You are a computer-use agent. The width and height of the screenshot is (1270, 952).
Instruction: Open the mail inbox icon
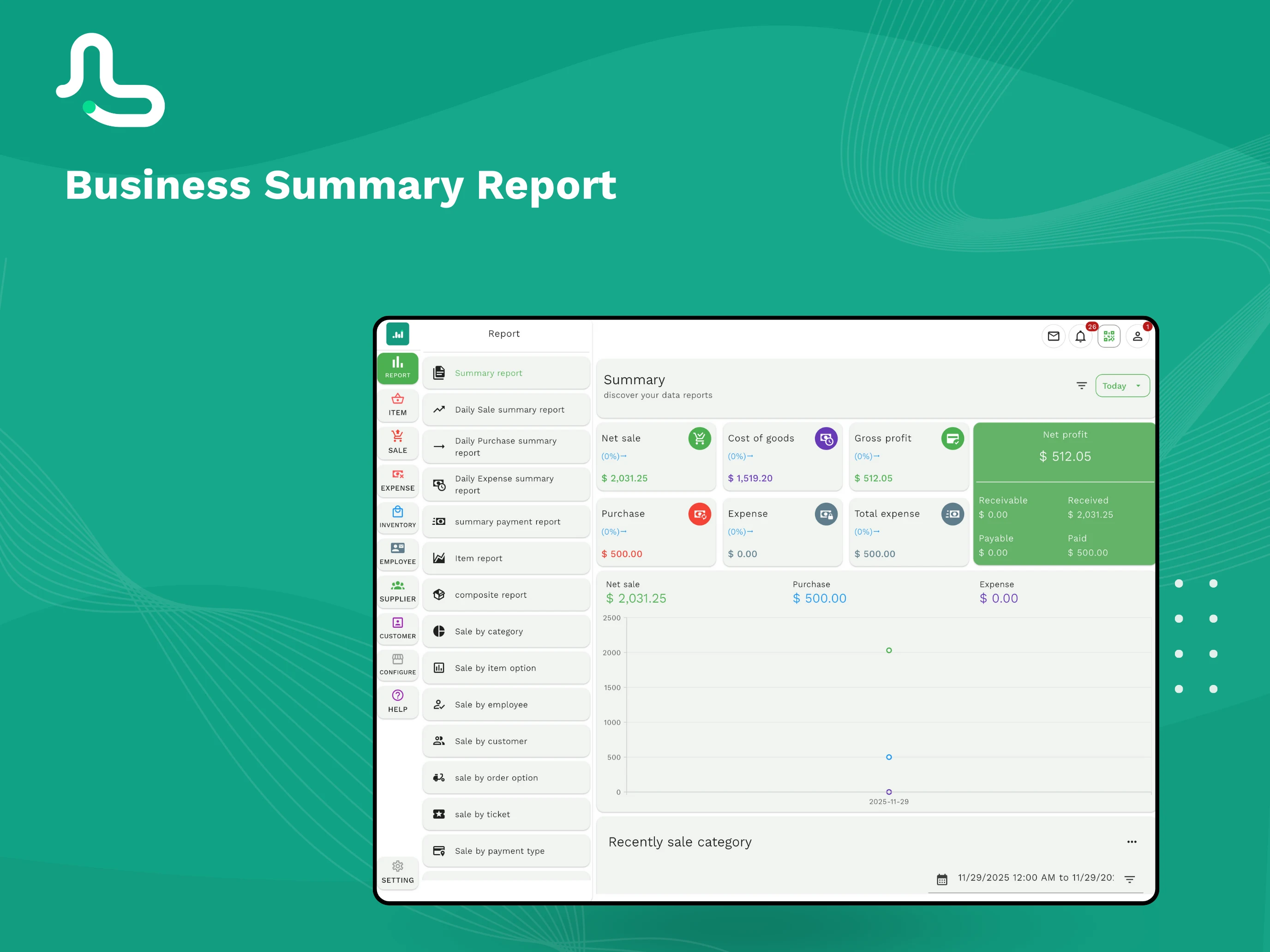(x=1053, y=336)
